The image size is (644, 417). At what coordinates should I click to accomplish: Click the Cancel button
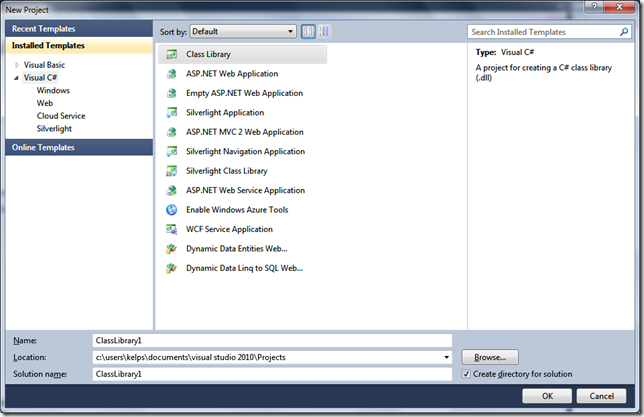[x=601, y=396]
